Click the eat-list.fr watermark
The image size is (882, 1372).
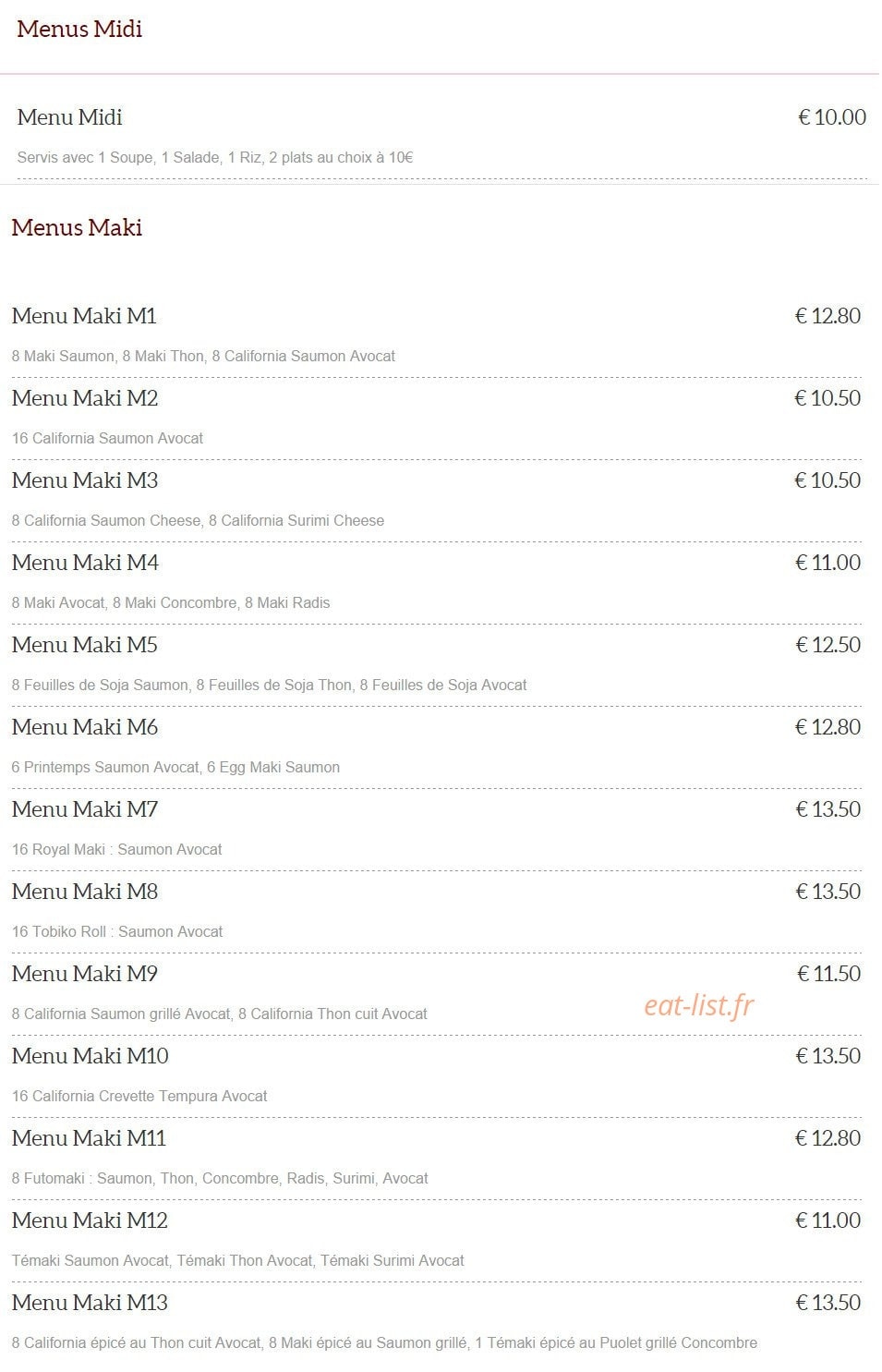pos(699,1005)
